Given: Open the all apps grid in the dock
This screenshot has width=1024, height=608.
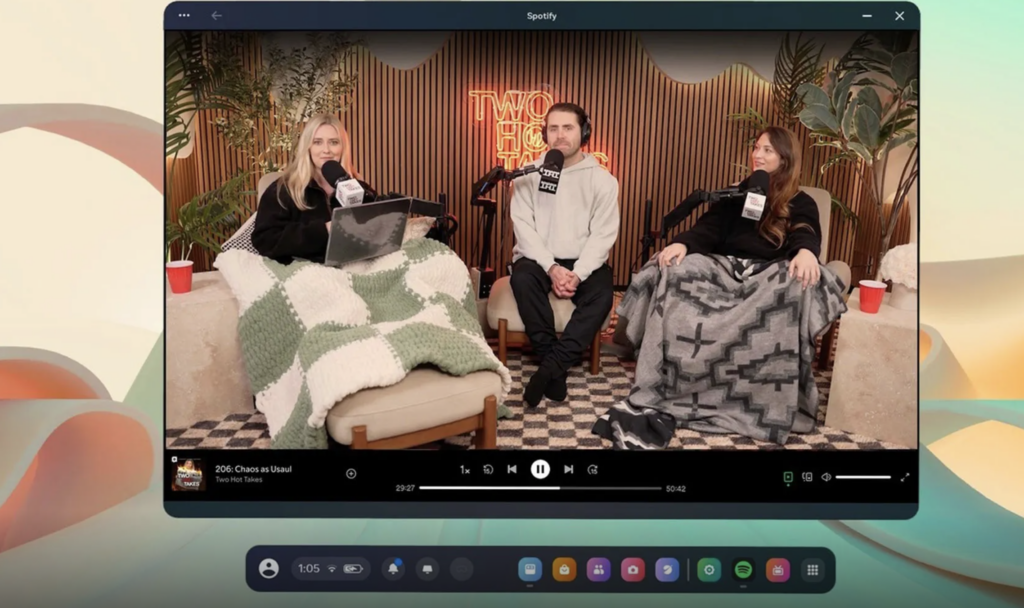Looking at the screenshot, I should [x=812, y=570].
